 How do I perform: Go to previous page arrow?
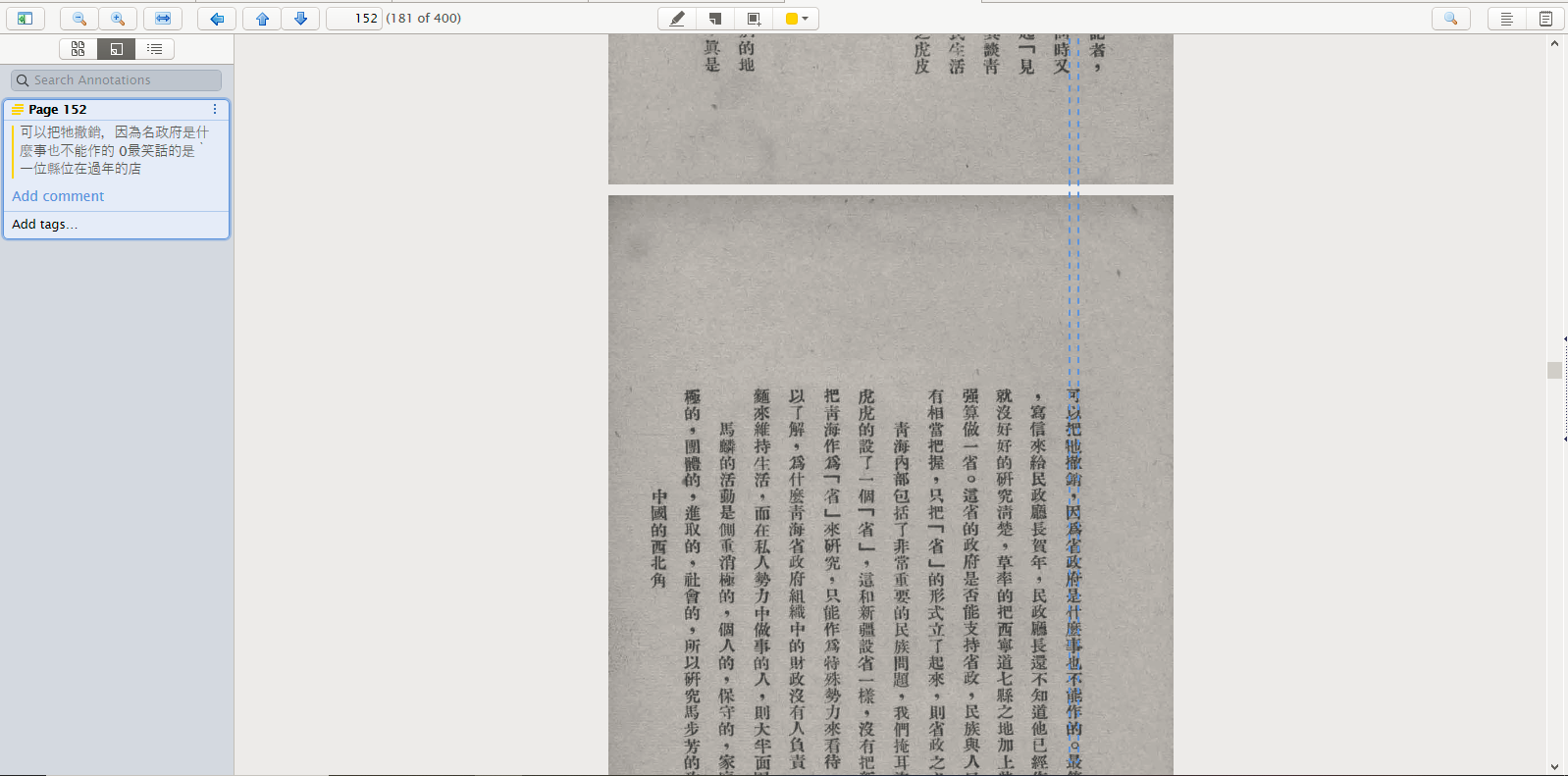[262, 19]
